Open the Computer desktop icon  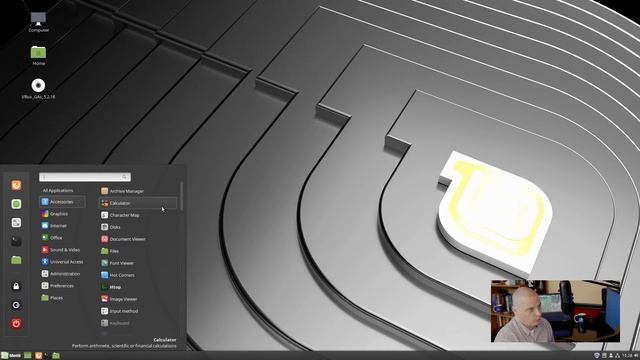coord(38,22)
